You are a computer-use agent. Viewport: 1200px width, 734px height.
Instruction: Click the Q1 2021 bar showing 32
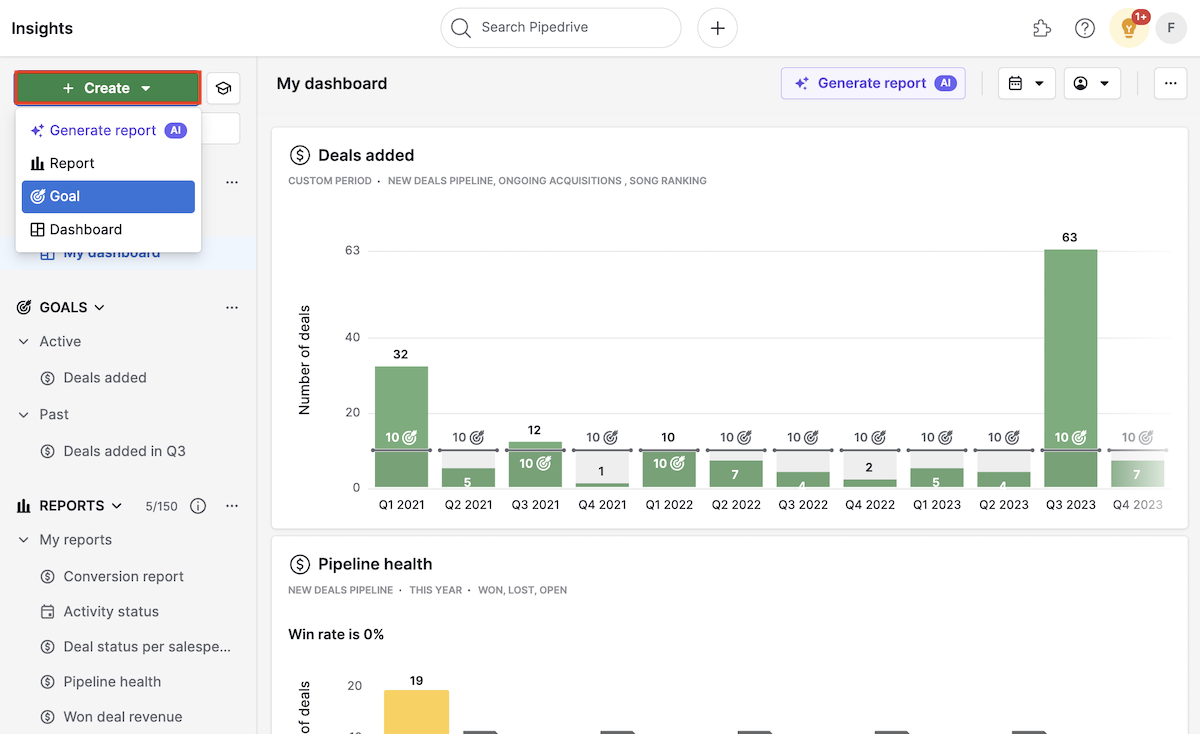[401, 427]
